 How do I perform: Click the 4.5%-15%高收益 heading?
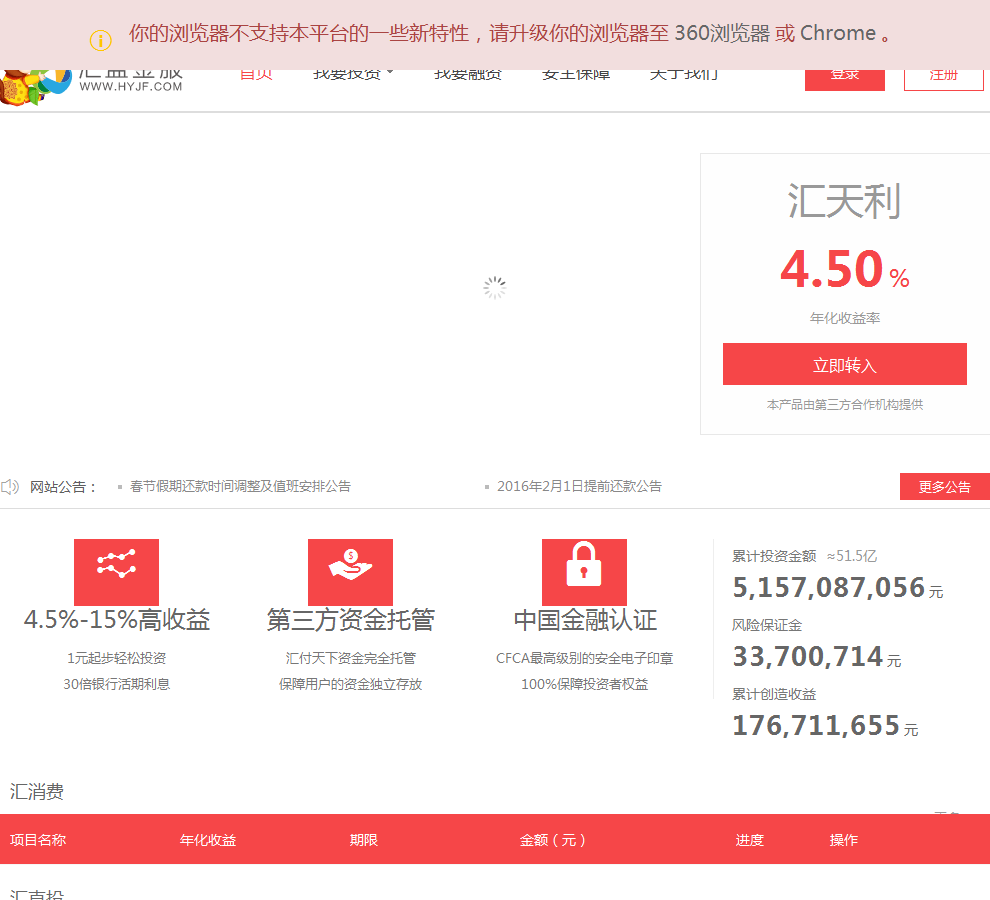tap(117, 620)
